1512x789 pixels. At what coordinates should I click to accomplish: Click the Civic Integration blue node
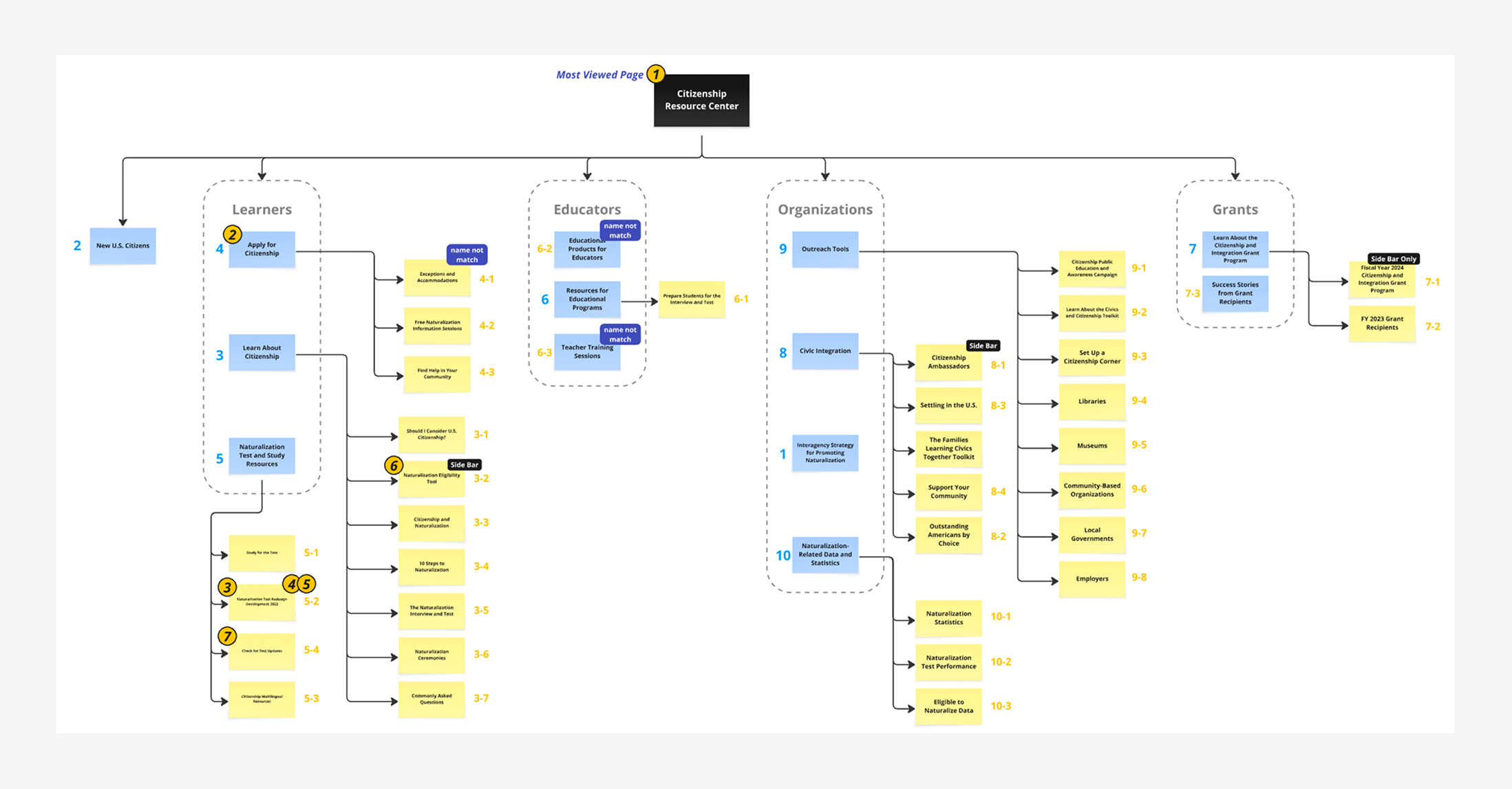coord(824,351)
